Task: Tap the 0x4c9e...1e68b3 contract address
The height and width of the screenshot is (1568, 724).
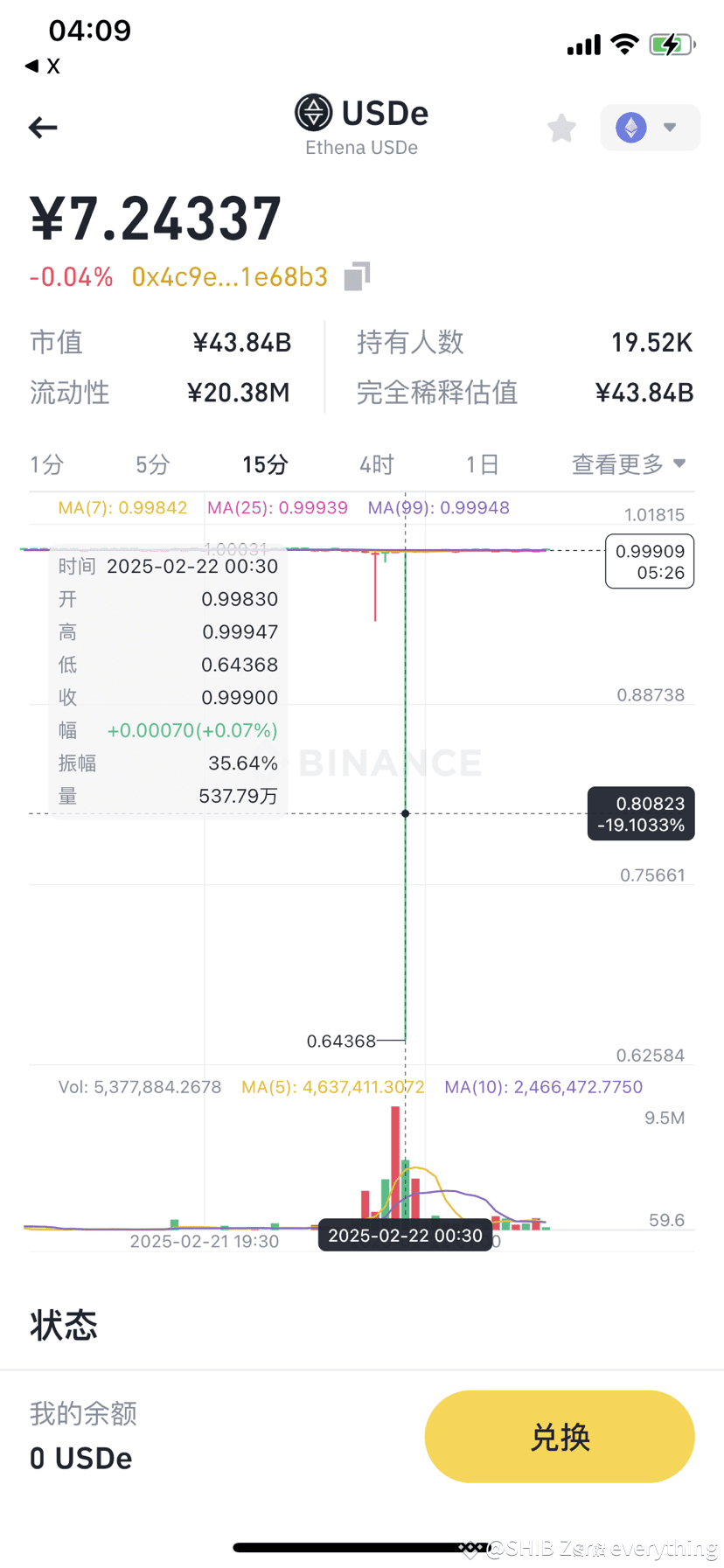Action: click(x=230, y=275)
